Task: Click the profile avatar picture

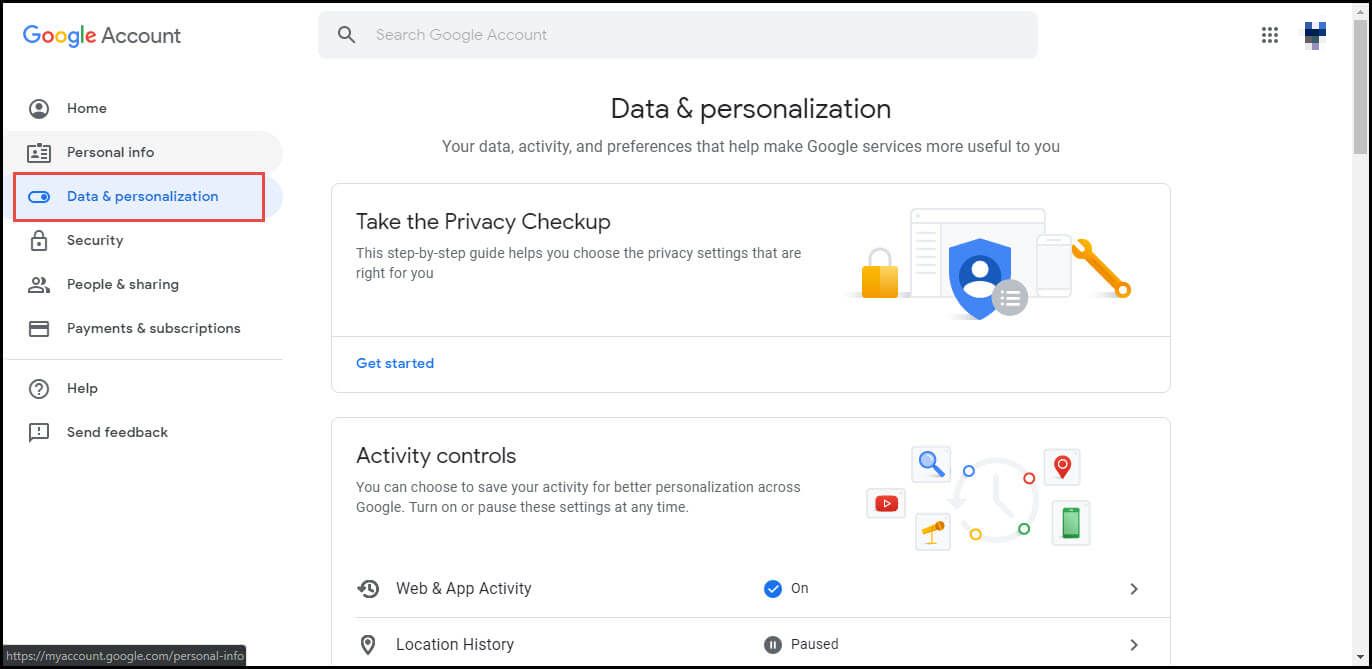Action: [x=1315, y=35]
